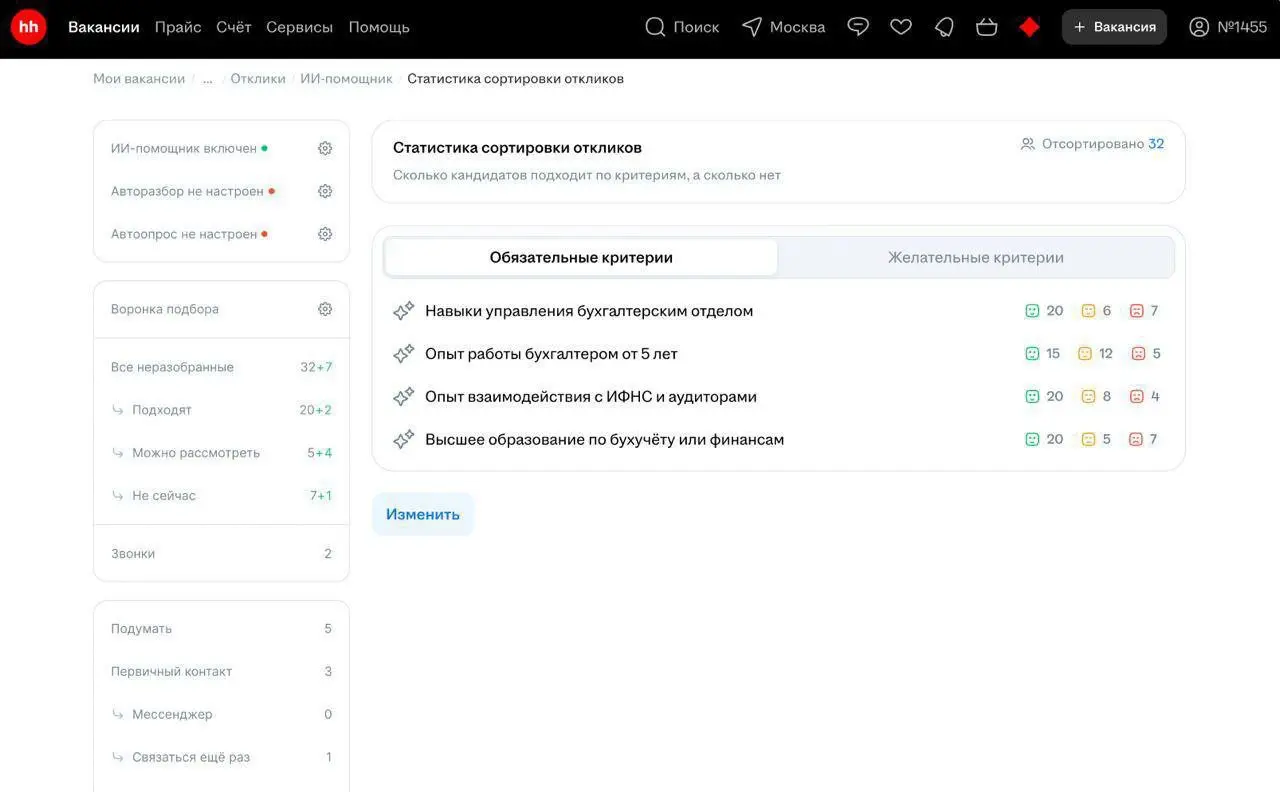Open search with the magnifier icon
This screenshot has width=1280, height=792.
tap(655, 27)
